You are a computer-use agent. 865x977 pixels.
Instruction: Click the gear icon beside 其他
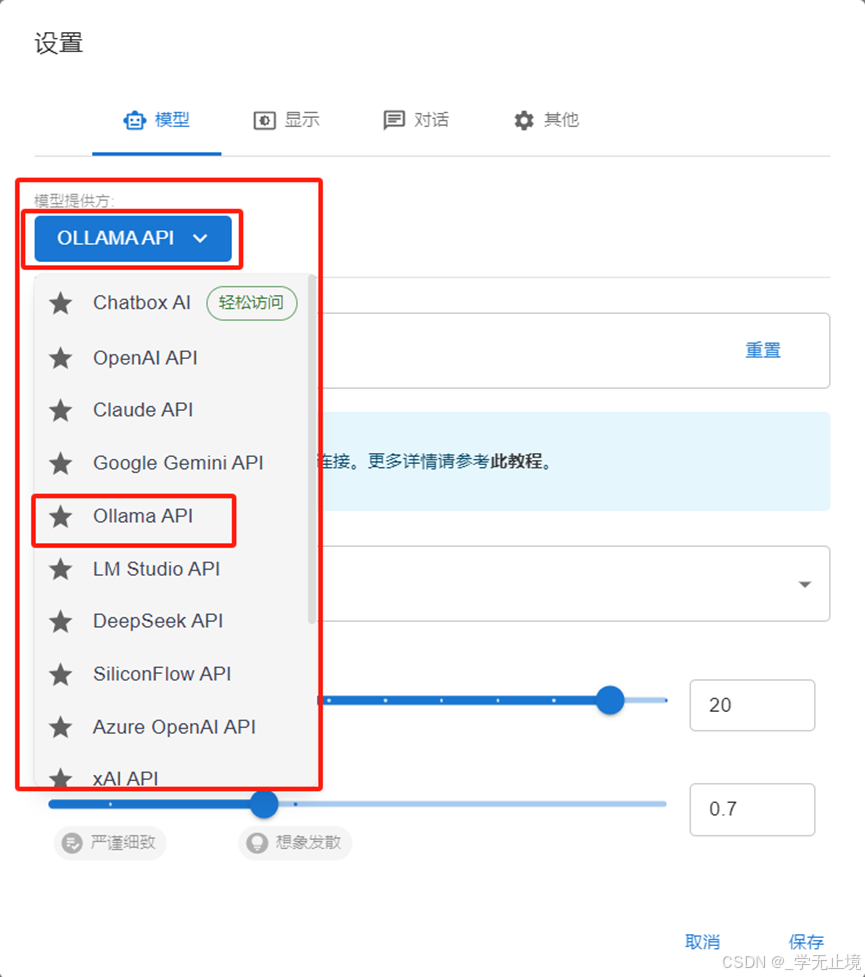523,120
